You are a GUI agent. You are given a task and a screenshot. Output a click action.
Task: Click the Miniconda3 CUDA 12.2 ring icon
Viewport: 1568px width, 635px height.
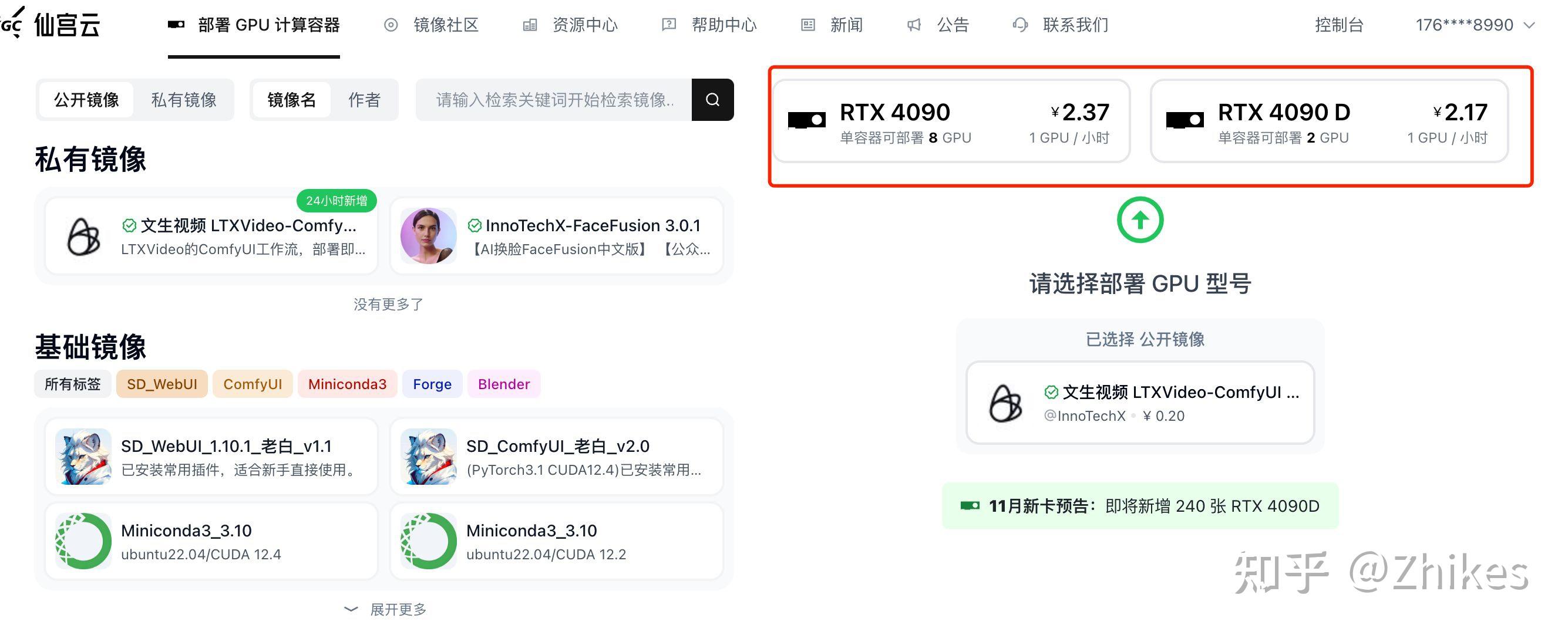pos(429,541)
